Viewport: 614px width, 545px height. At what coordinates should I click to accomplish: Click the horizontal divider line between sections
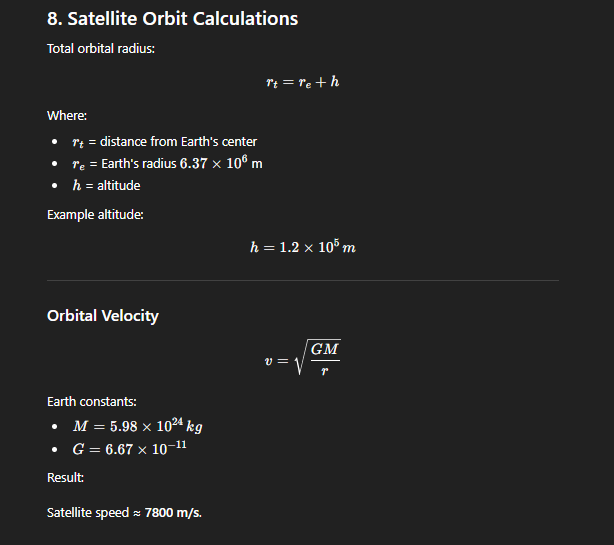pyautogui.click(x=302, y=281)
